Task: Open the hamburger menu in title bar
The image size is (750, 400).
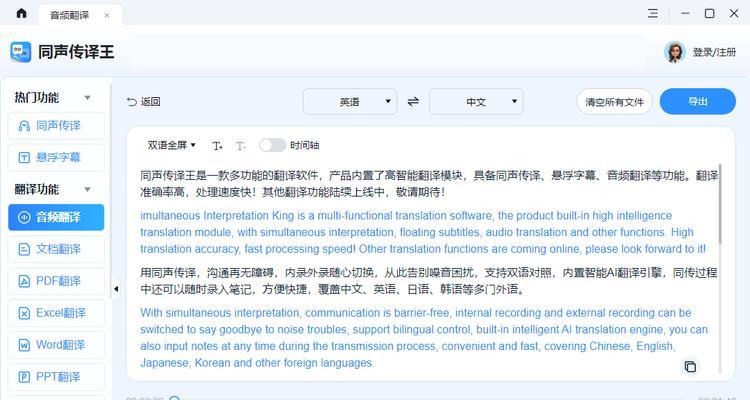Action: 653,13
